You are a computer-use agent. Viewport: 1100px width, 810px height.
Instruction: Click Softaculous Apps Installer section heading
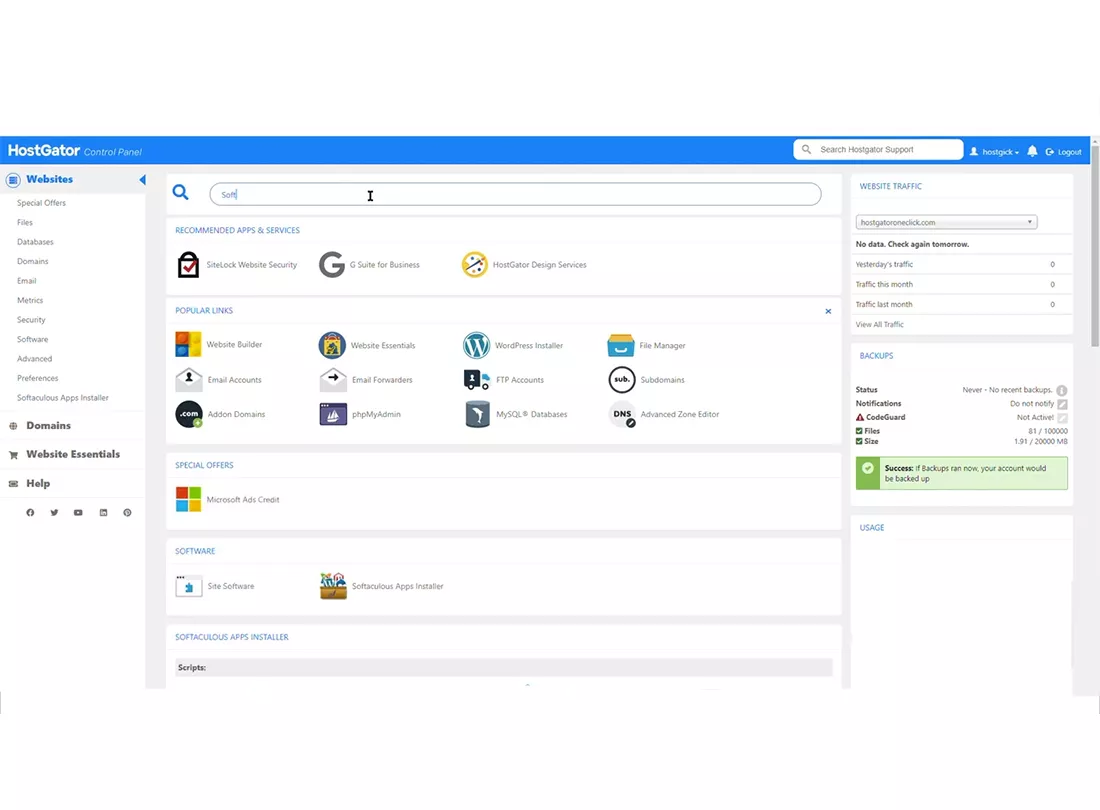(232, 637)
